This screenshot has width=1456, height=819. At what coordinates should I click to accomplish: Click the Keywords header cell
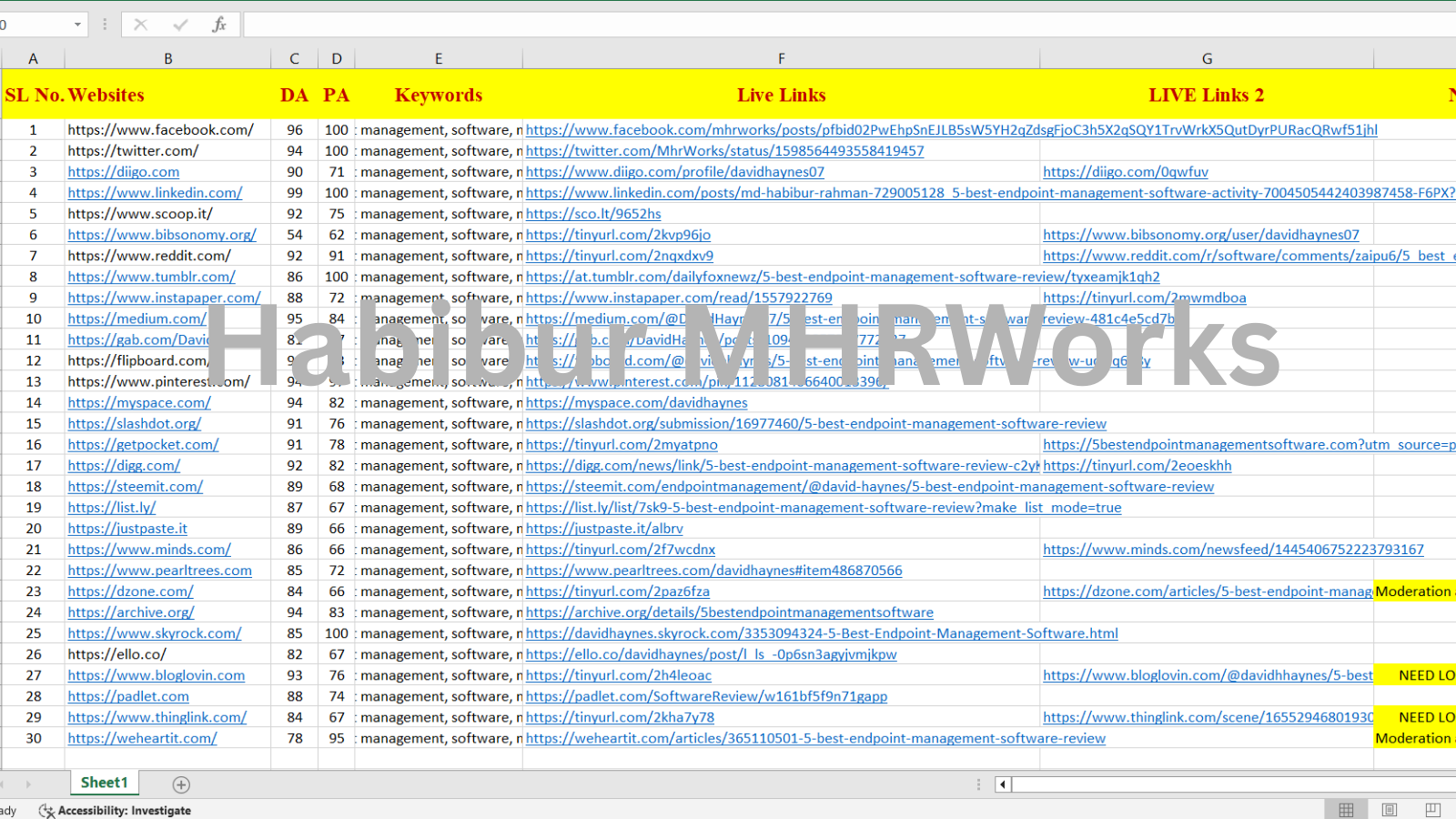tap(438, 95)
